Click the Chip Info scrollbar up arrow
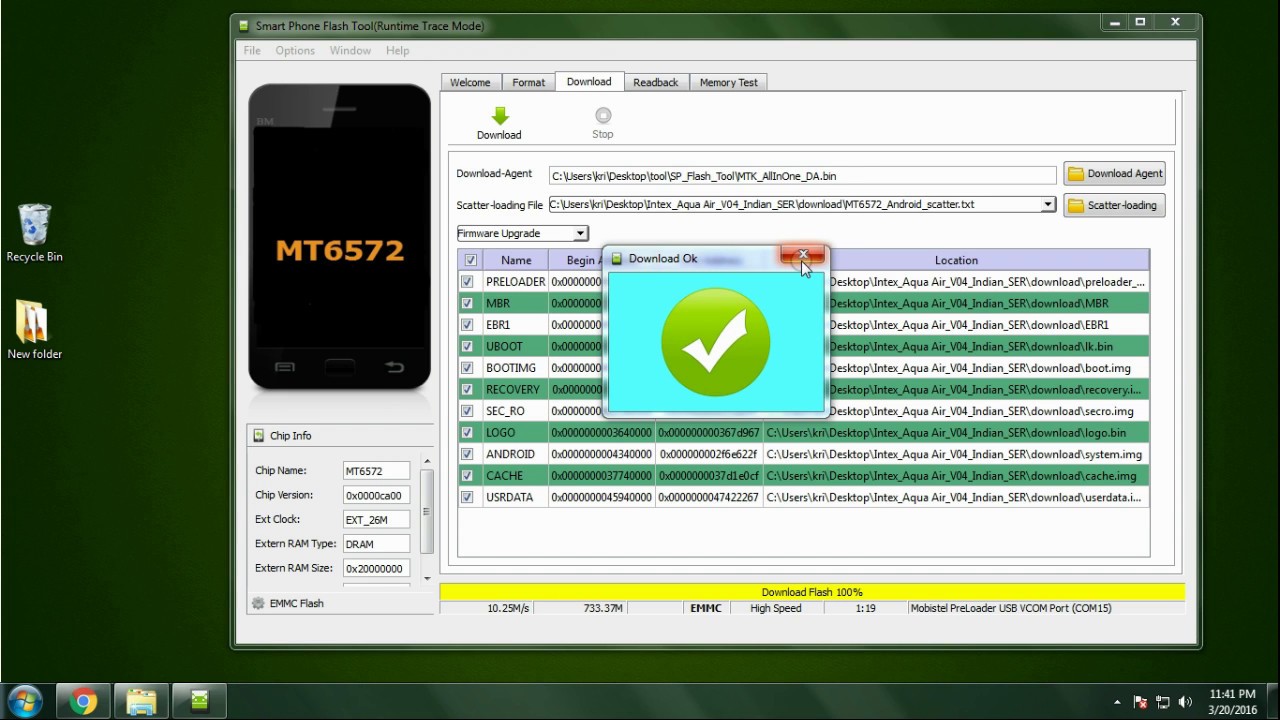1280x720 pixels. (427, 462)
